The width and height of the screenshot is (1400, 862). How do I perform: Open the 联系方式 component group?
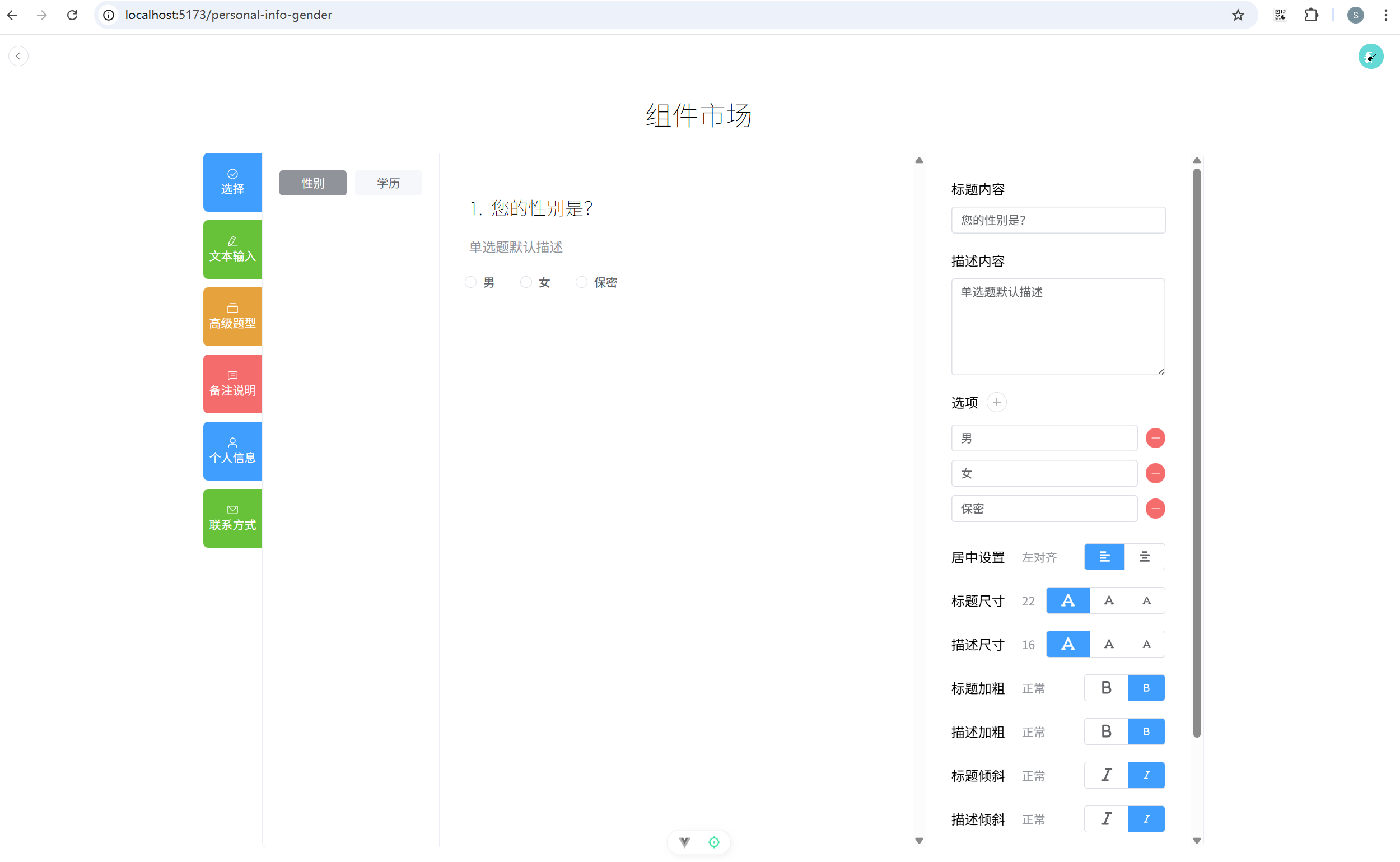[232, 518]
